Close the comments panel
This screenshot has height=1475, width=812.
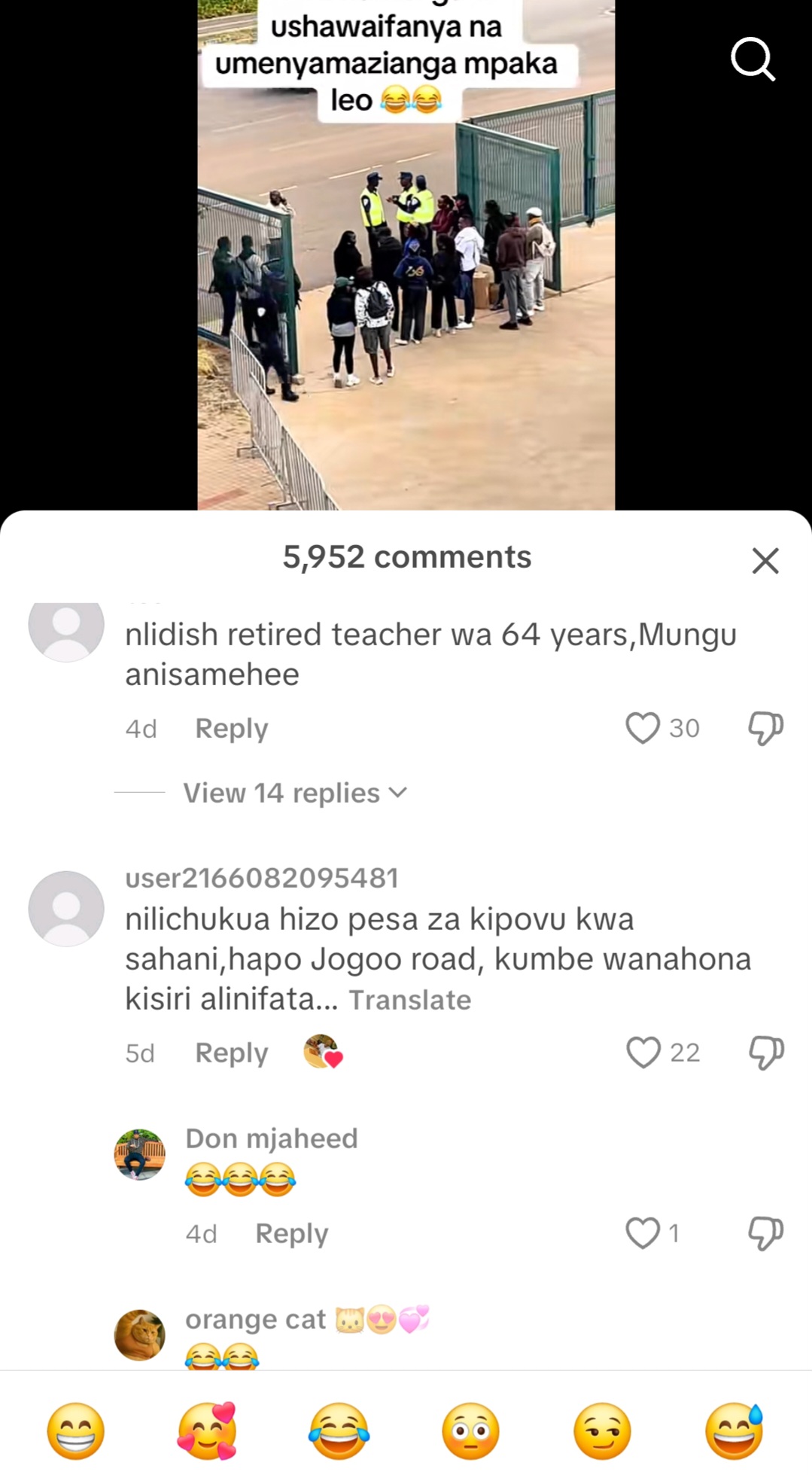(765, 560)
